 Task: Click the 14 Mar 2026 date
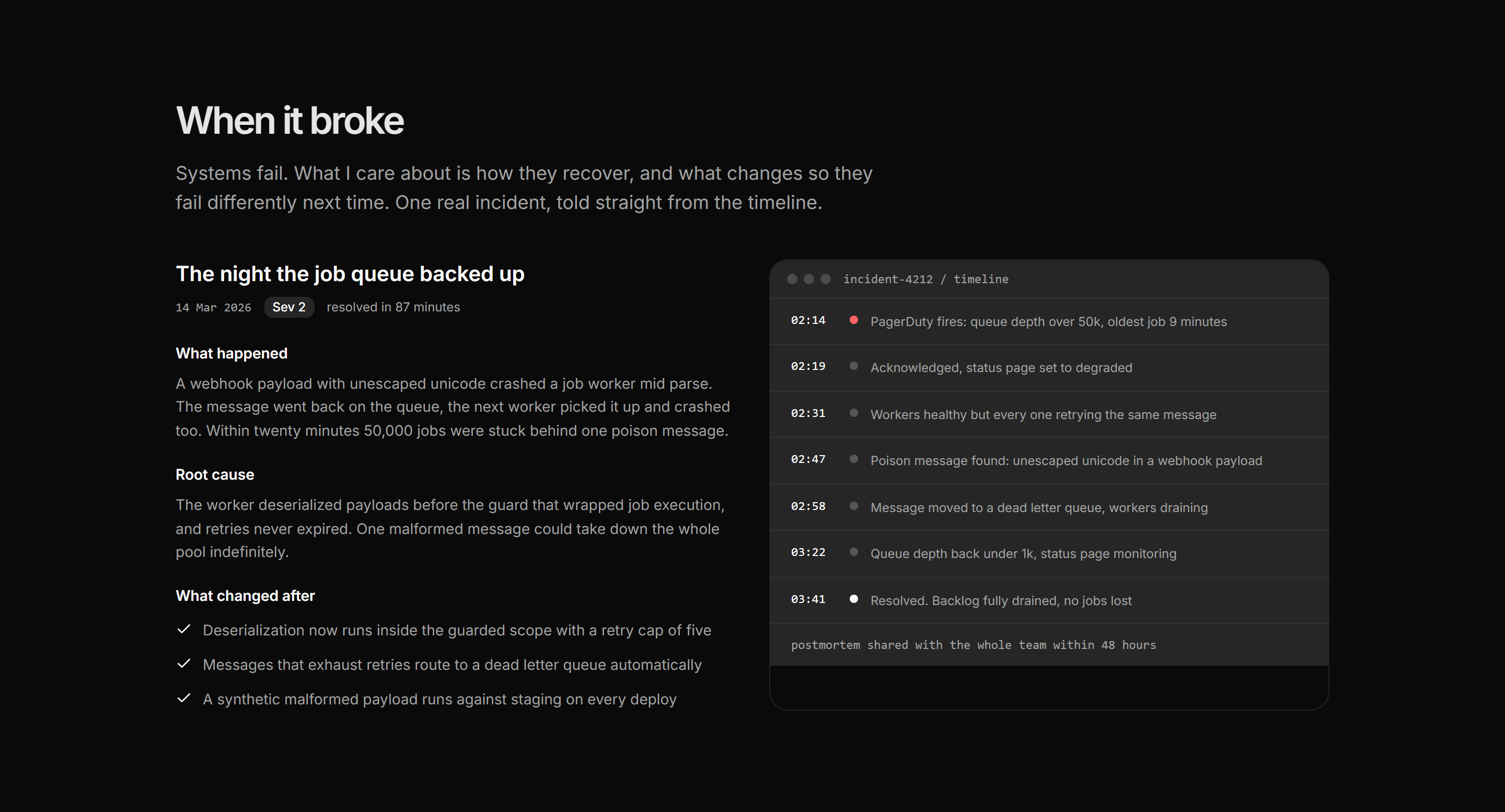pos(213,308)
